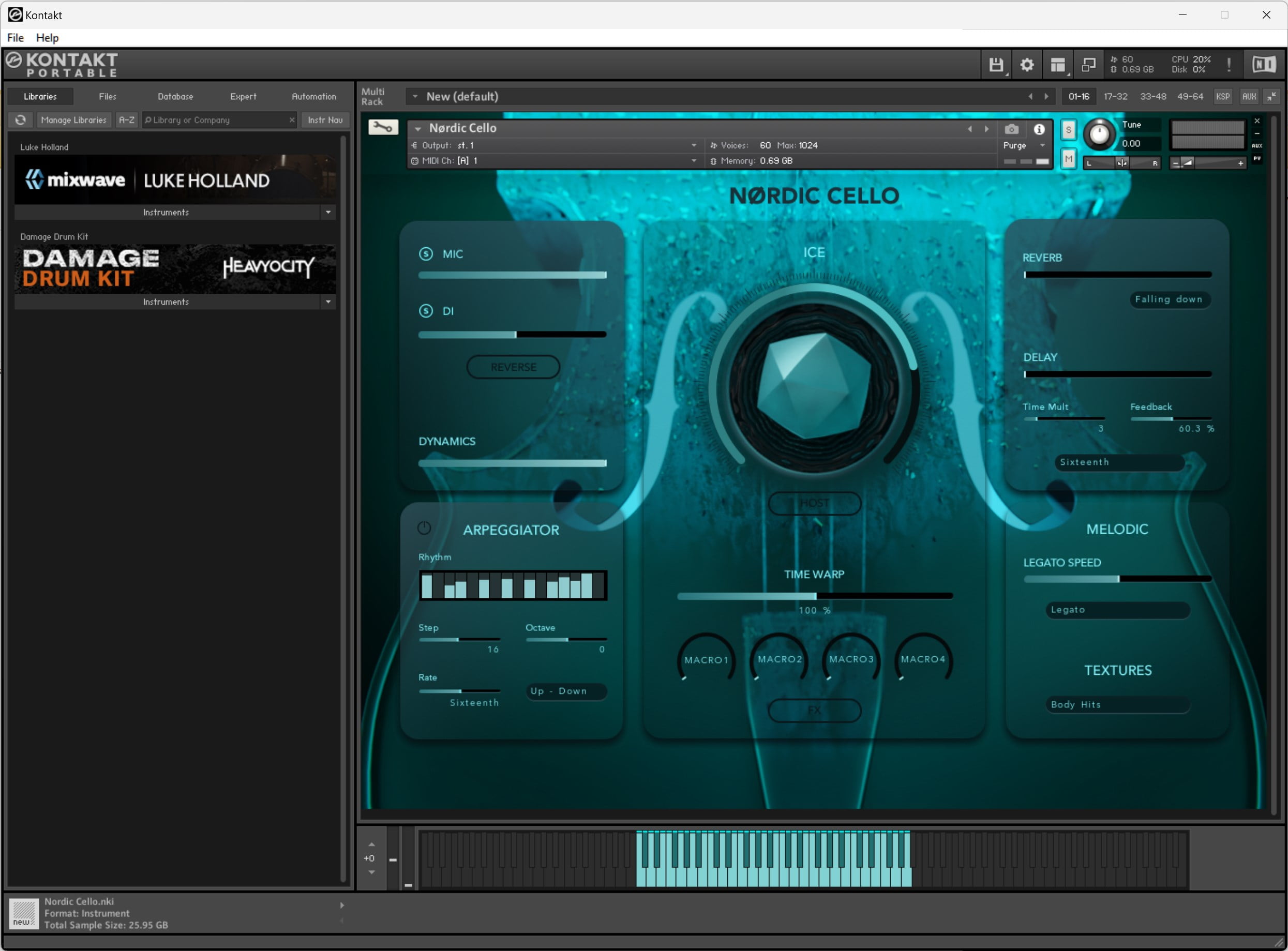This screenshot has width=1288, height=951.
Task: Click the REVERSE button in MIC section
Action: pyautogui.click(x=513, y=367)
